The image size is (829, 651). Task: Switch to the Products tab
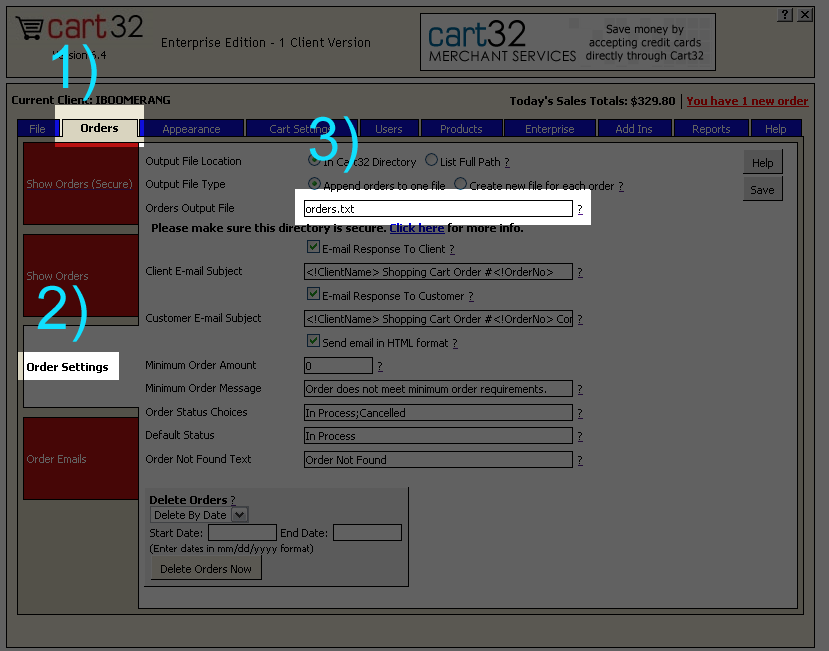(461, 129)
